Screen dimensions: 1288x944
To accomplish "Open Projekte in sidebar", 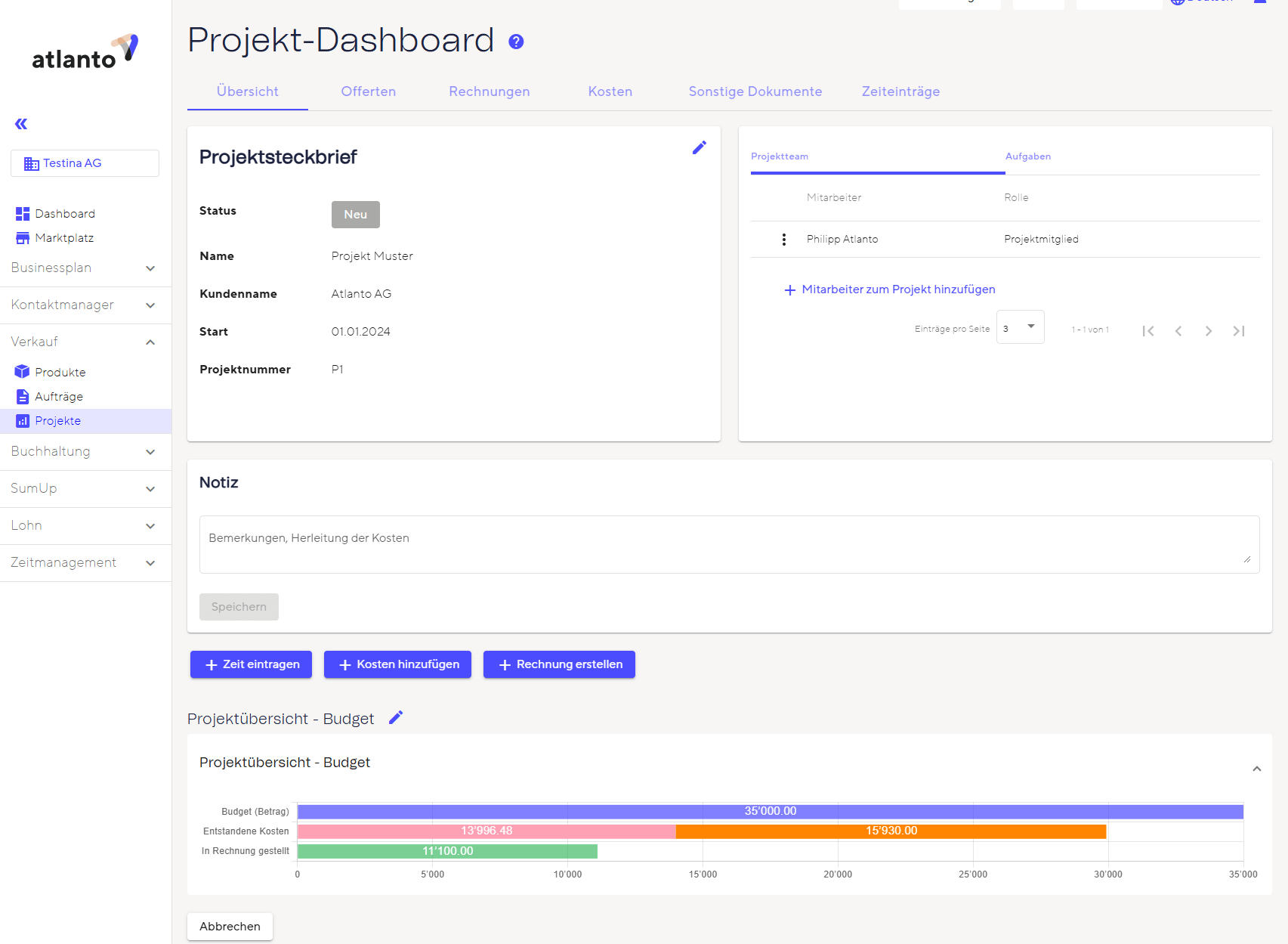I will [85, 421].
